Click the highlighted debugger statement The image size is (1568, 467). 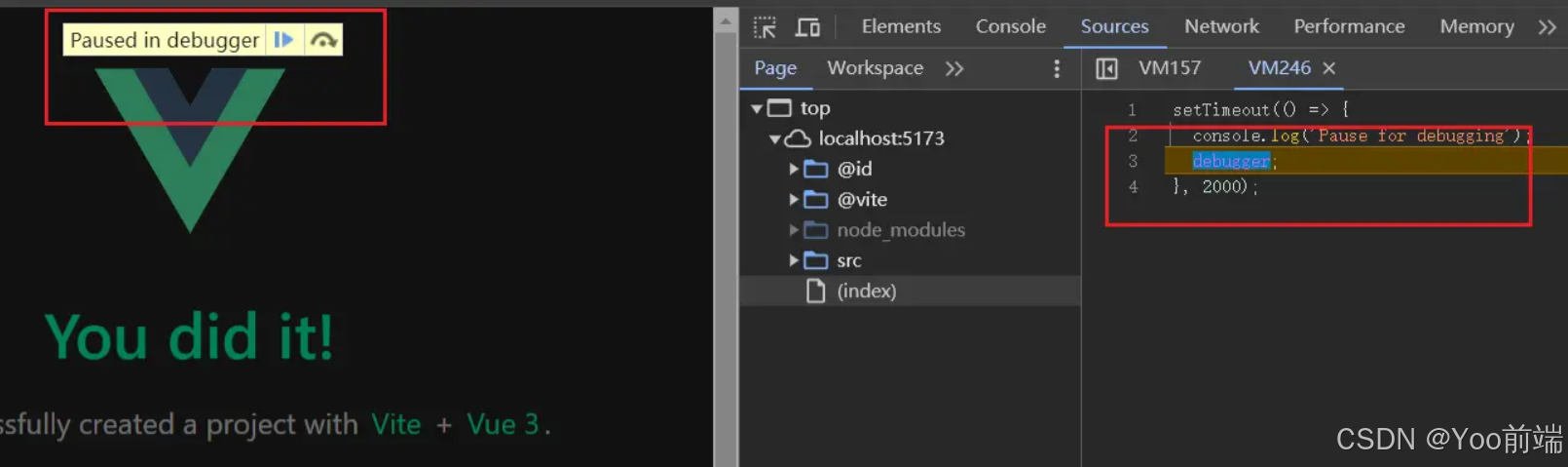1231,161
